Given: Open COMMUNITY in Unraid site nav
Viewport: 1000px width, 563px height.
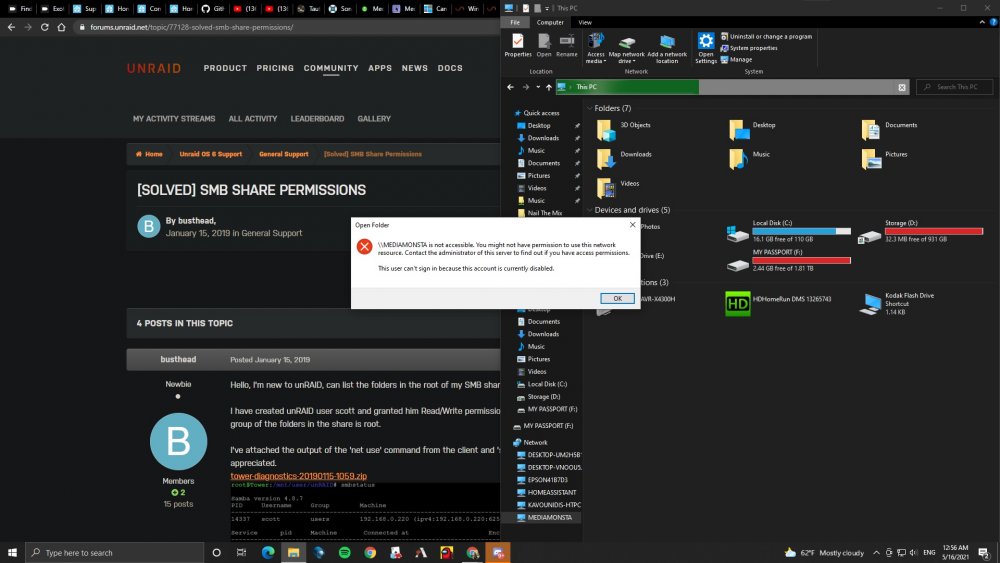Looking at the screenshot, I should click(x=330, y=68).
